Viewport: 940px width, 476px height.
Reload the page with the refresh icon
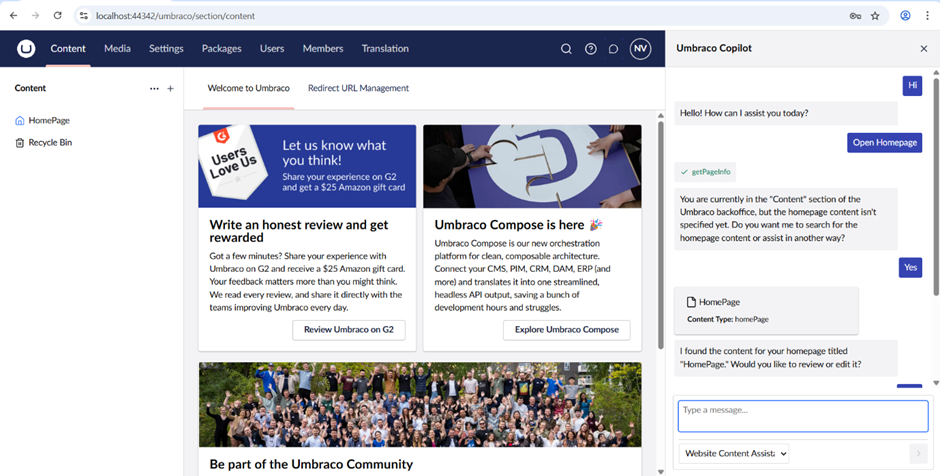pos(58,16)
